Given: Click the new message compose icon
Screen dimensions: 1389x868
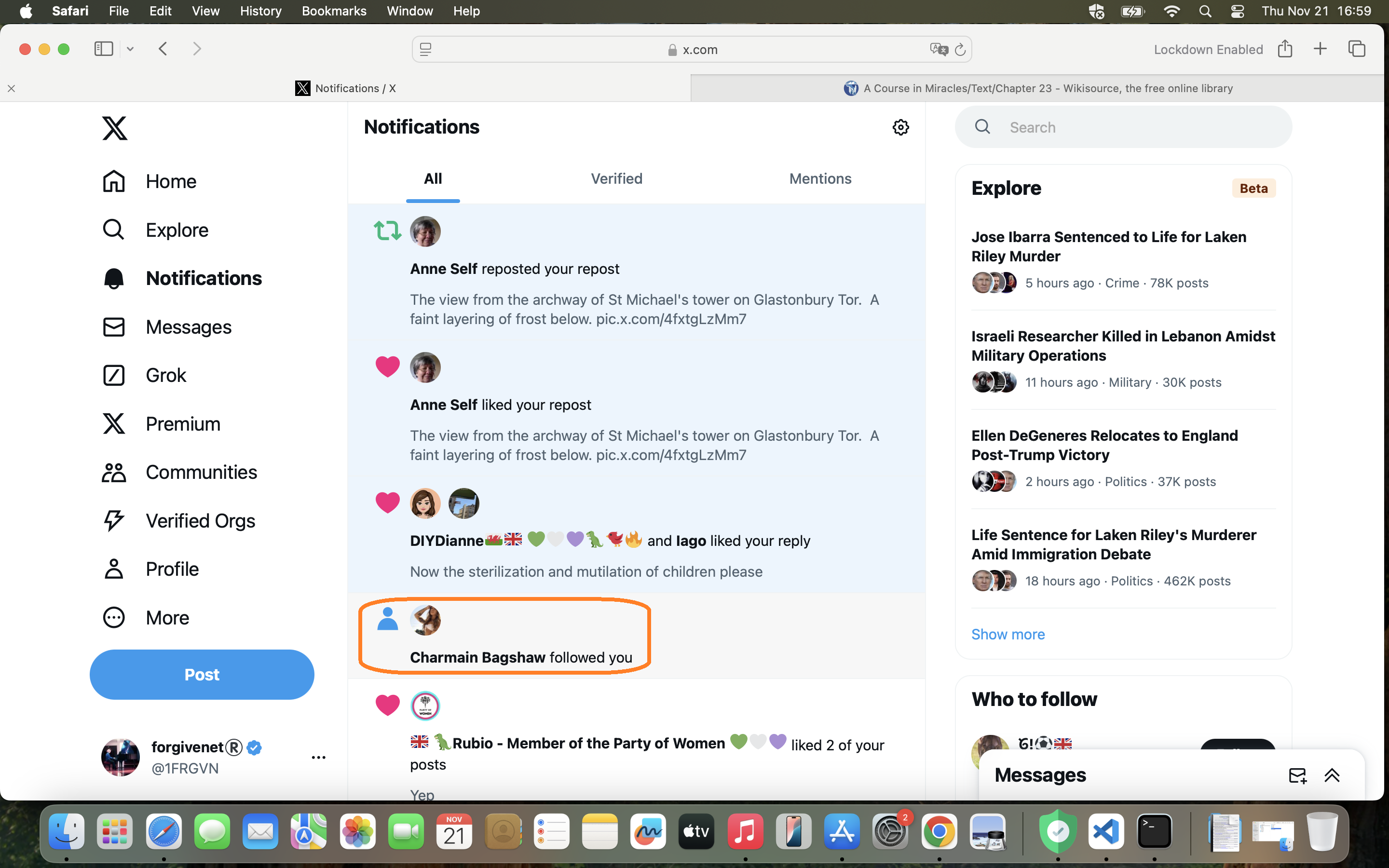Looking at the screenshot, I should click(x=1297, y=775).
